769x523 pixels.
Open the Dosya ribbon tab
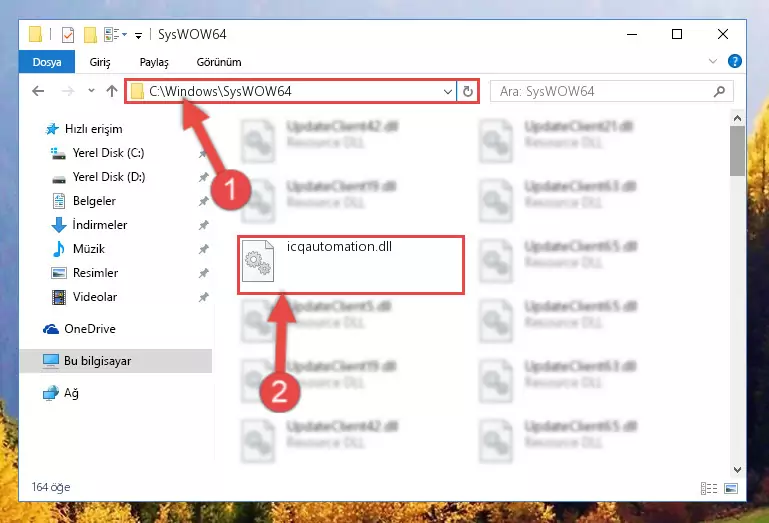pos(47,62)
